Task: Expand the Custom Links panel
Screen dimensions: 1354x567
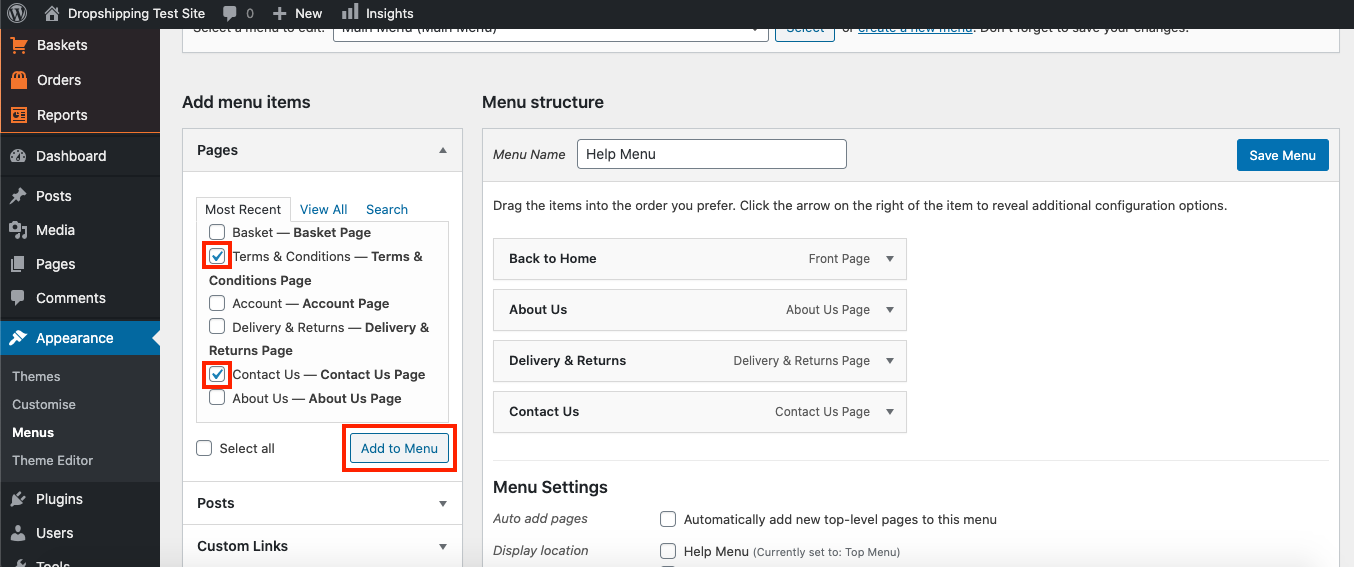Action: pos(322,546)
